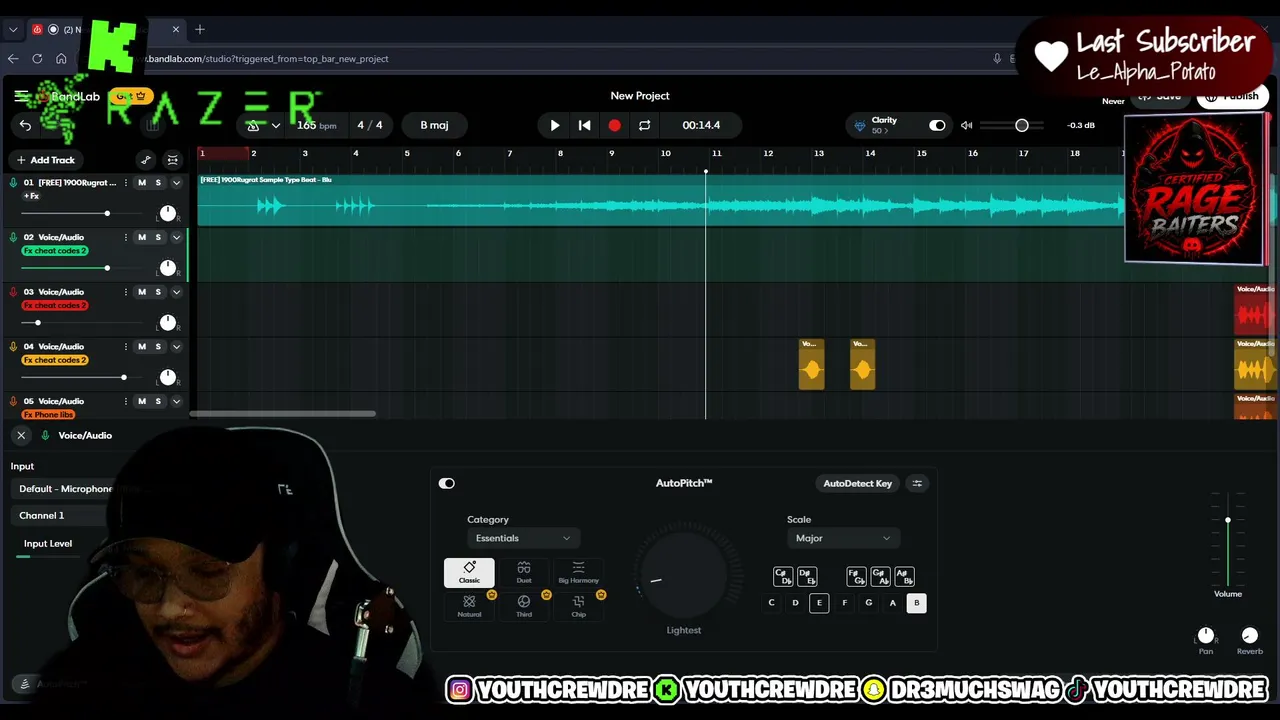Open AutoPitch advanced settings sliders icon
Viewport: 1280px width, 720px height.
[x=917, y=483]
